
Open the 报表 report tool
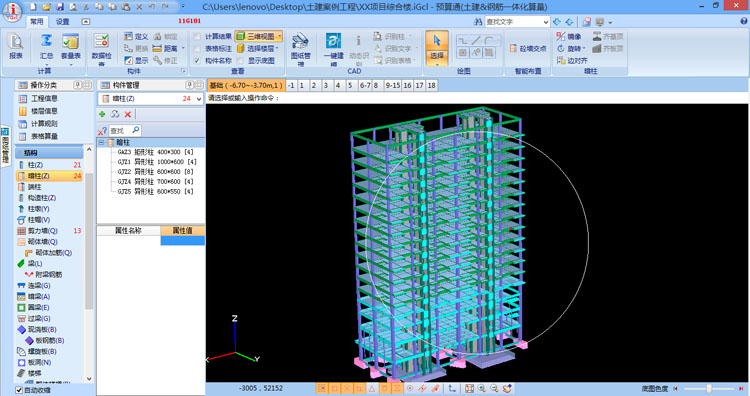(x=16, y=47)
